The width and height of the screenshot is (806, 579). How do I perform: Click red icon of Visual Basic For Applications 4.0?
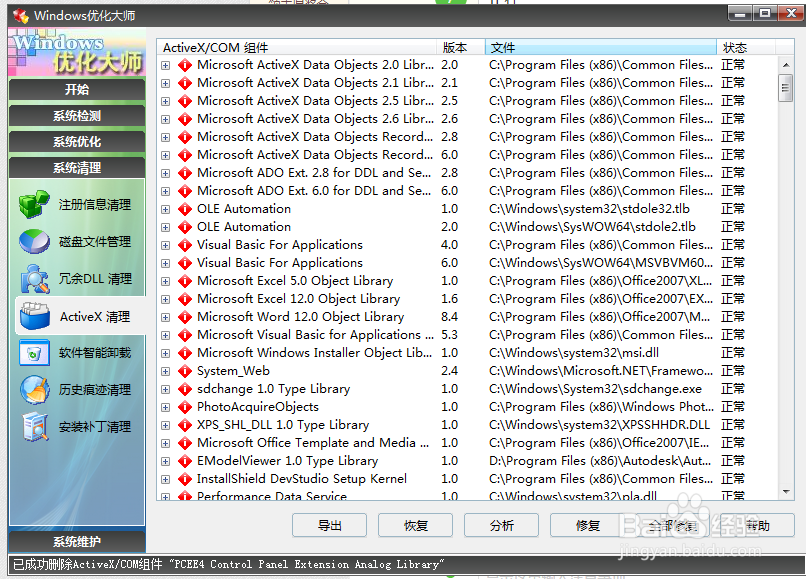click(x=185, y=245)
